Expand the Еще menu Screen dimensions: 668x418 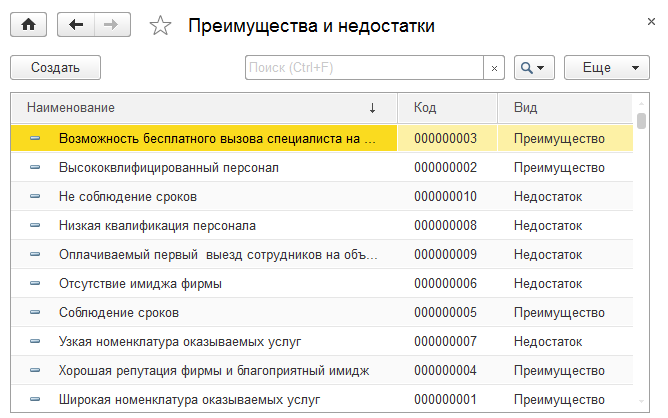tap(607, 68)
